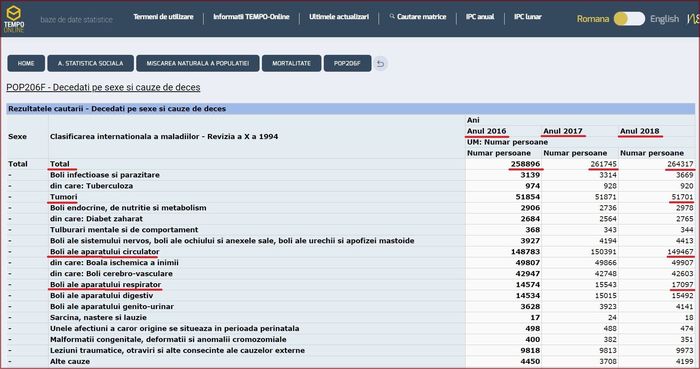Open Informatii TEMPO-Online menu item
This screenshot has height=369, width=700.
pyautogui.click(x=251, y=17)
